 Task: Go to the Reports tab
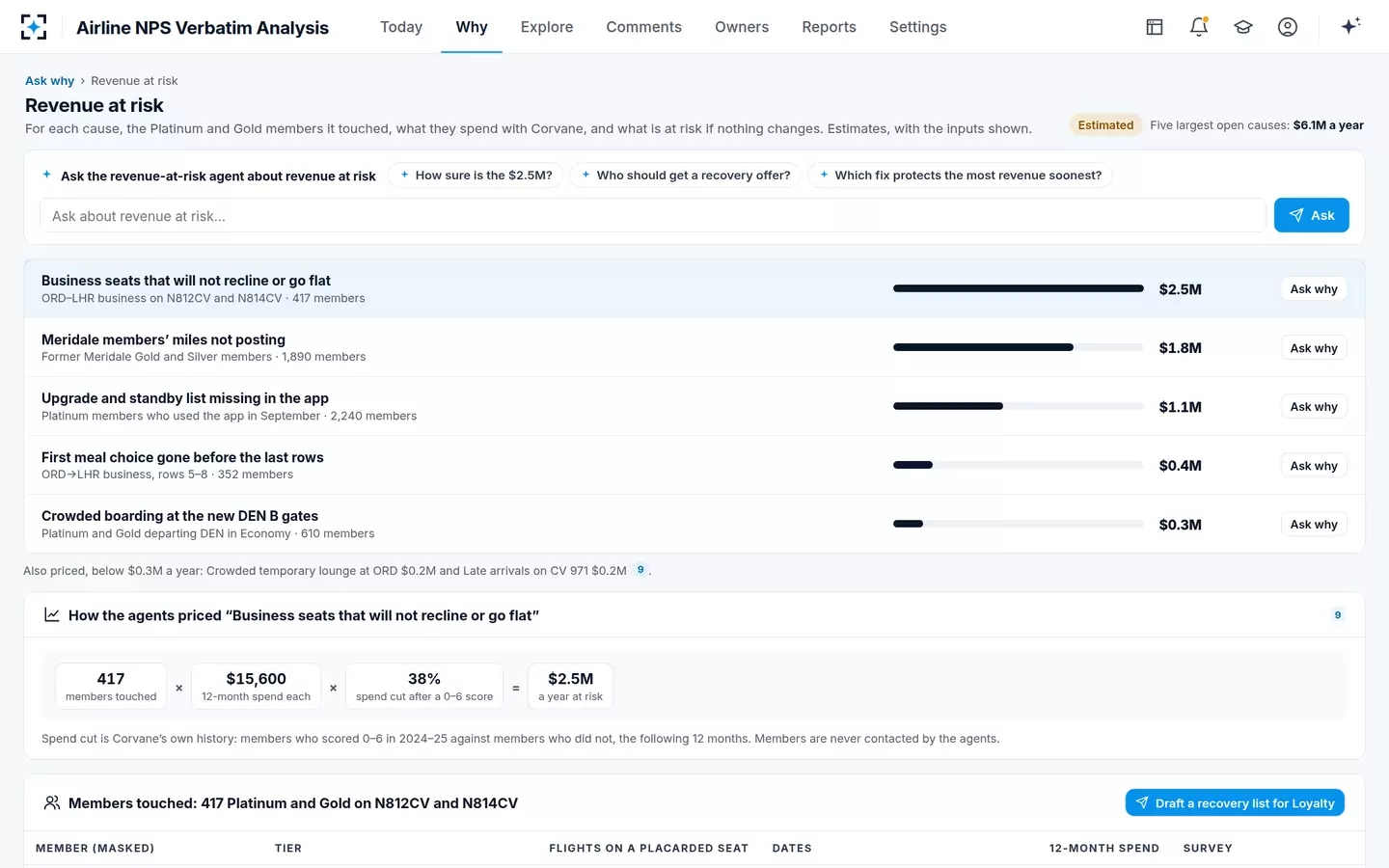[x=829, y=27]
